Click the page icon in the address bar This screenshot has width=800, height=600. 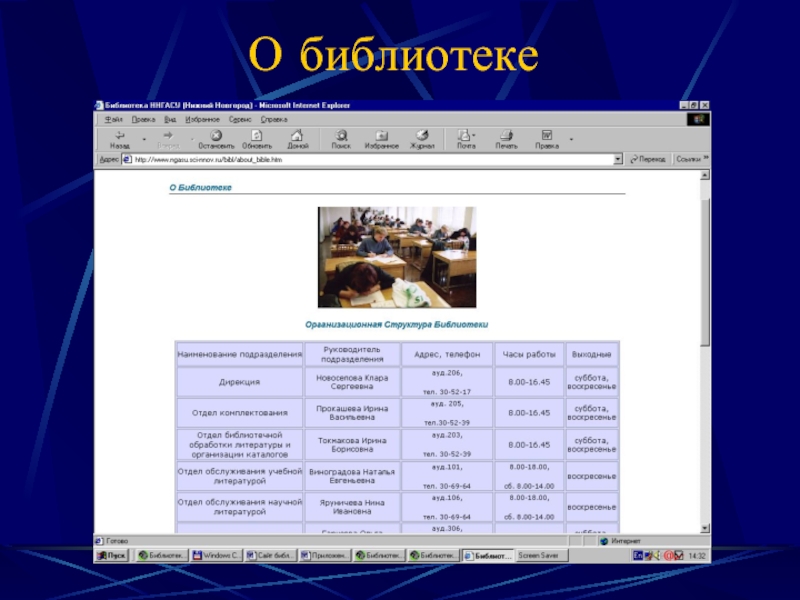click(127, 159)
